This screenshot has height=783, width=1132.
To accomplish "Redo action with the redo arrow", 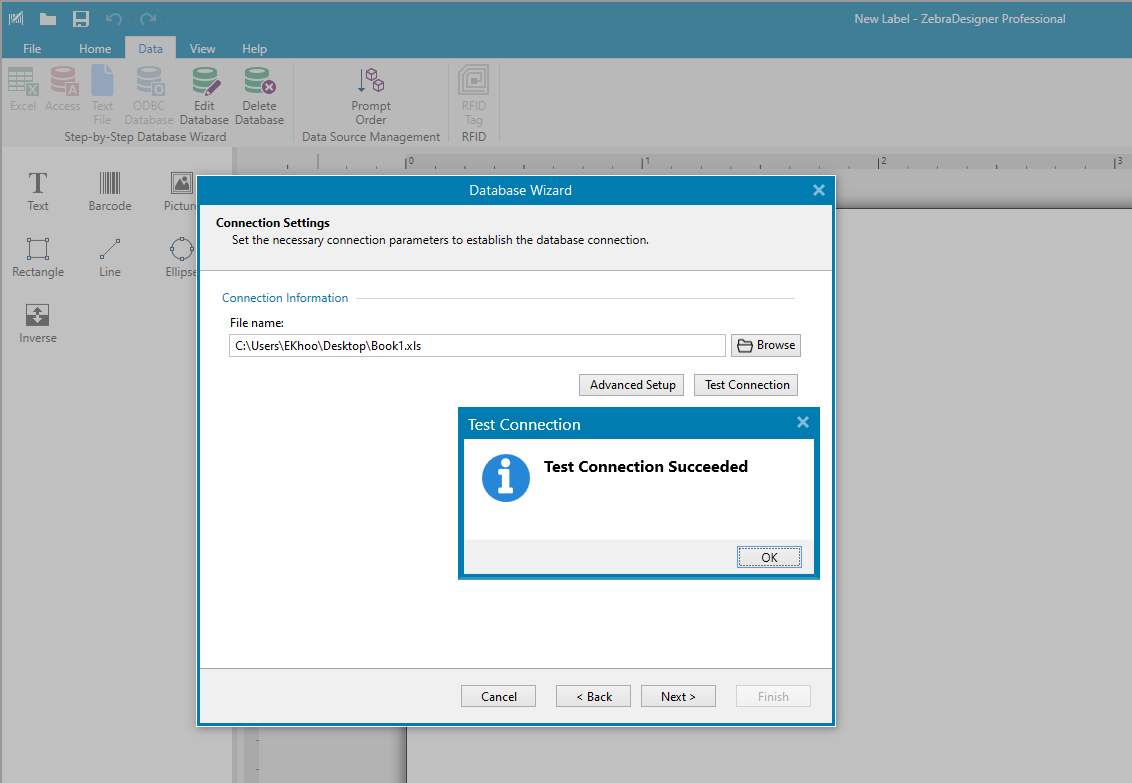I will (x=148, y=19).
